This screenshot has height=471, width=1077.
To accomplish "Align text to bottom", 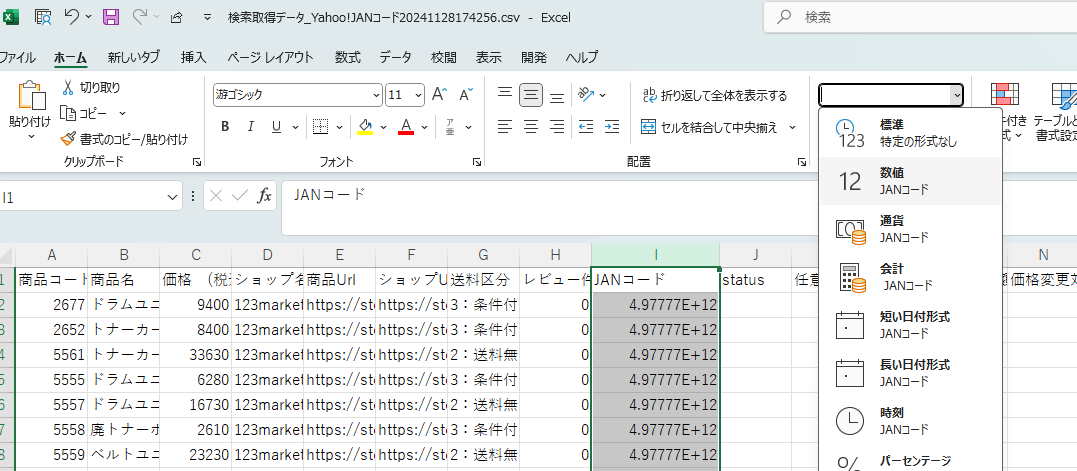I will point(557,96).
